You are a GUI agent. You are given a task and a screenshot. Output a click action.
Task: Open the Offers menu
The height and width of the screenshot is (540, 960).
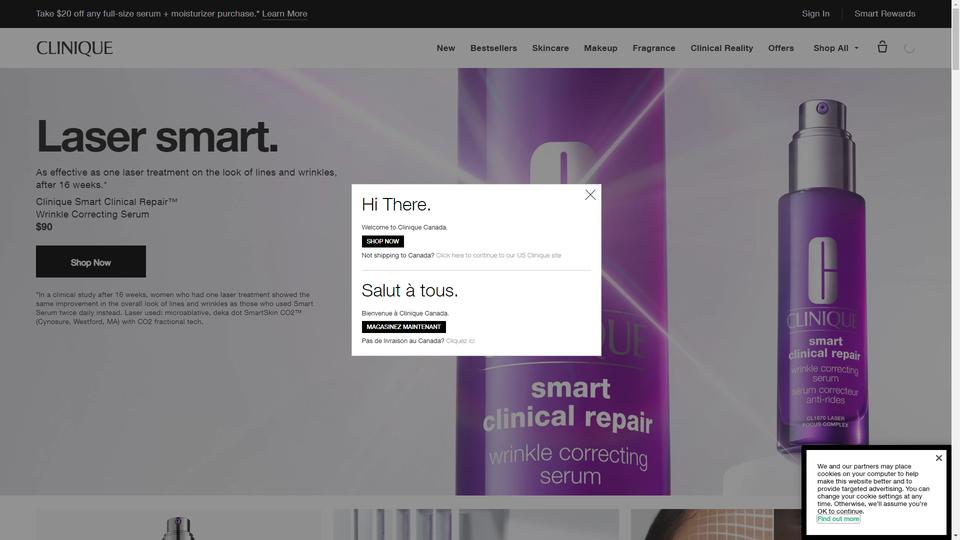781,48
